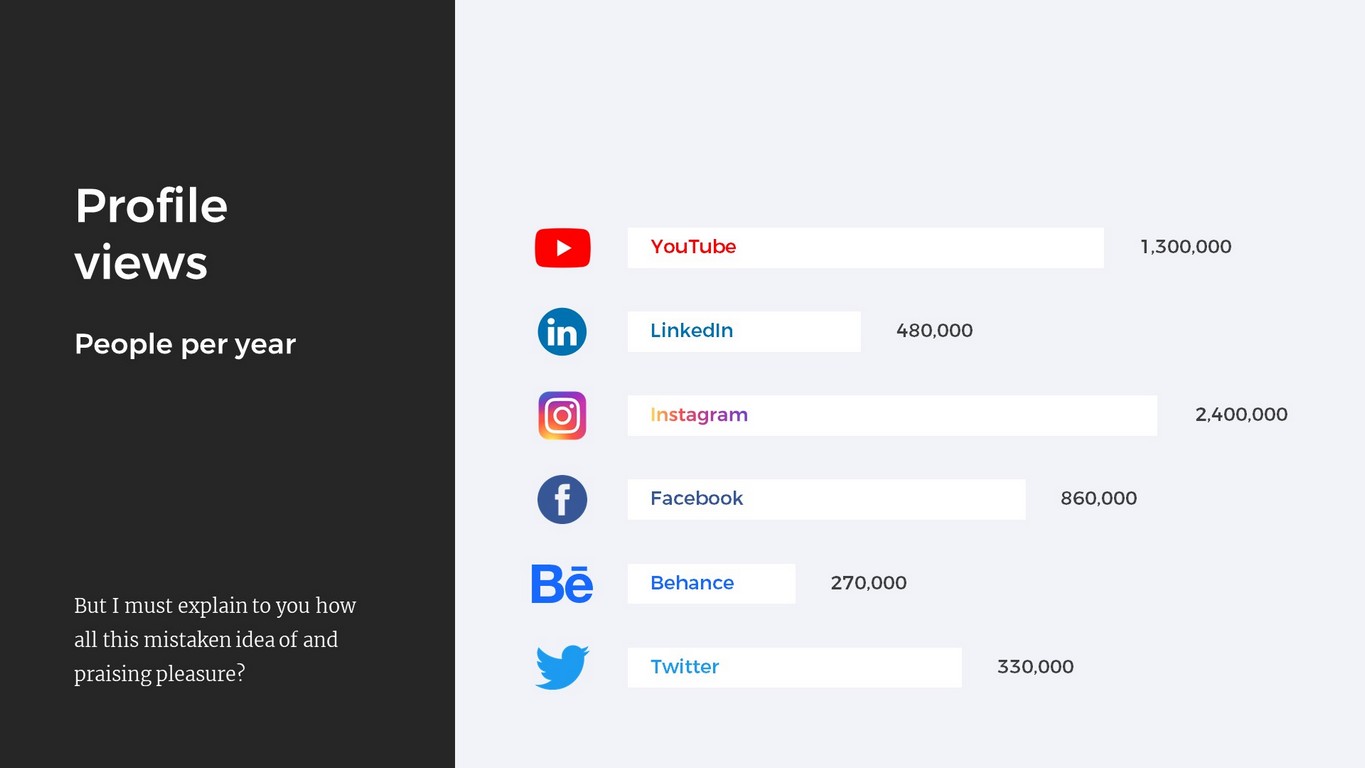Screen dimensions: 1365x768
Task: Click the YouTube bar label
Action: pos(693,247)
